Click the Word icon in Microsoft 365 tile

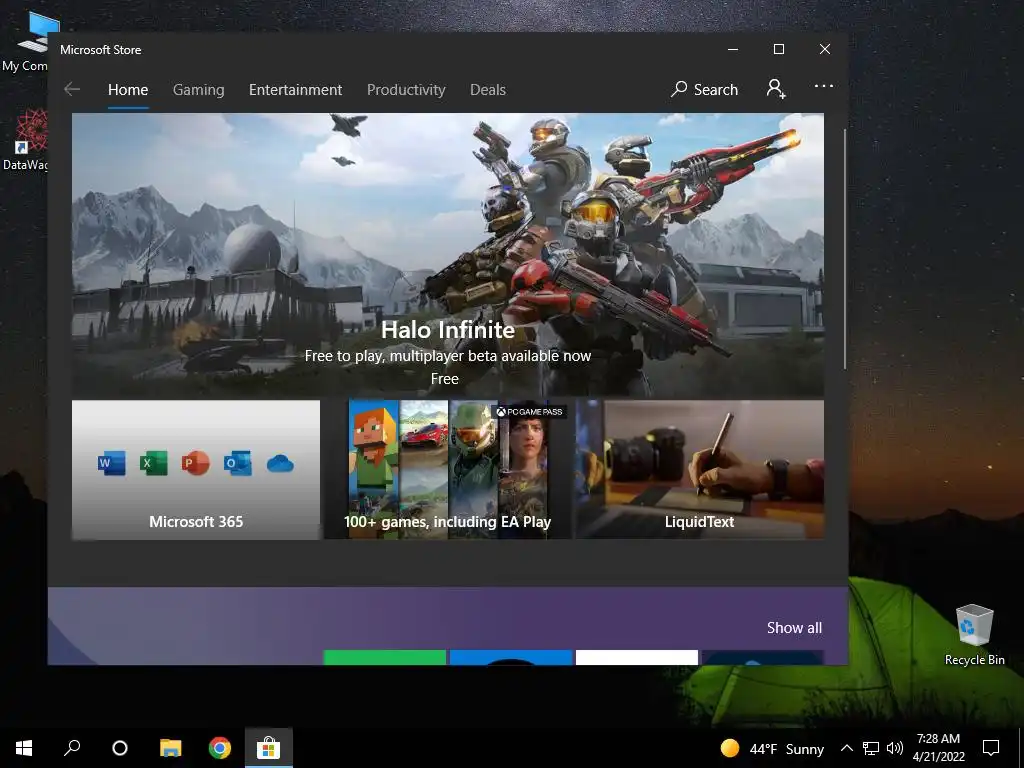(112, 463)
